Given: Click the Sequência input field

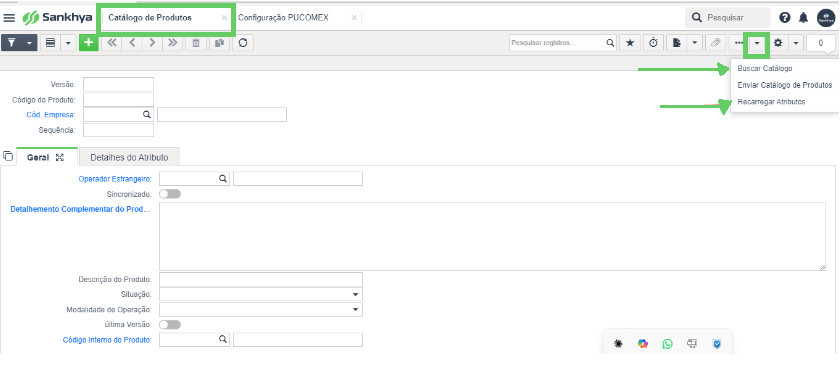Looking at the screenshot, I should click(118, 130).
